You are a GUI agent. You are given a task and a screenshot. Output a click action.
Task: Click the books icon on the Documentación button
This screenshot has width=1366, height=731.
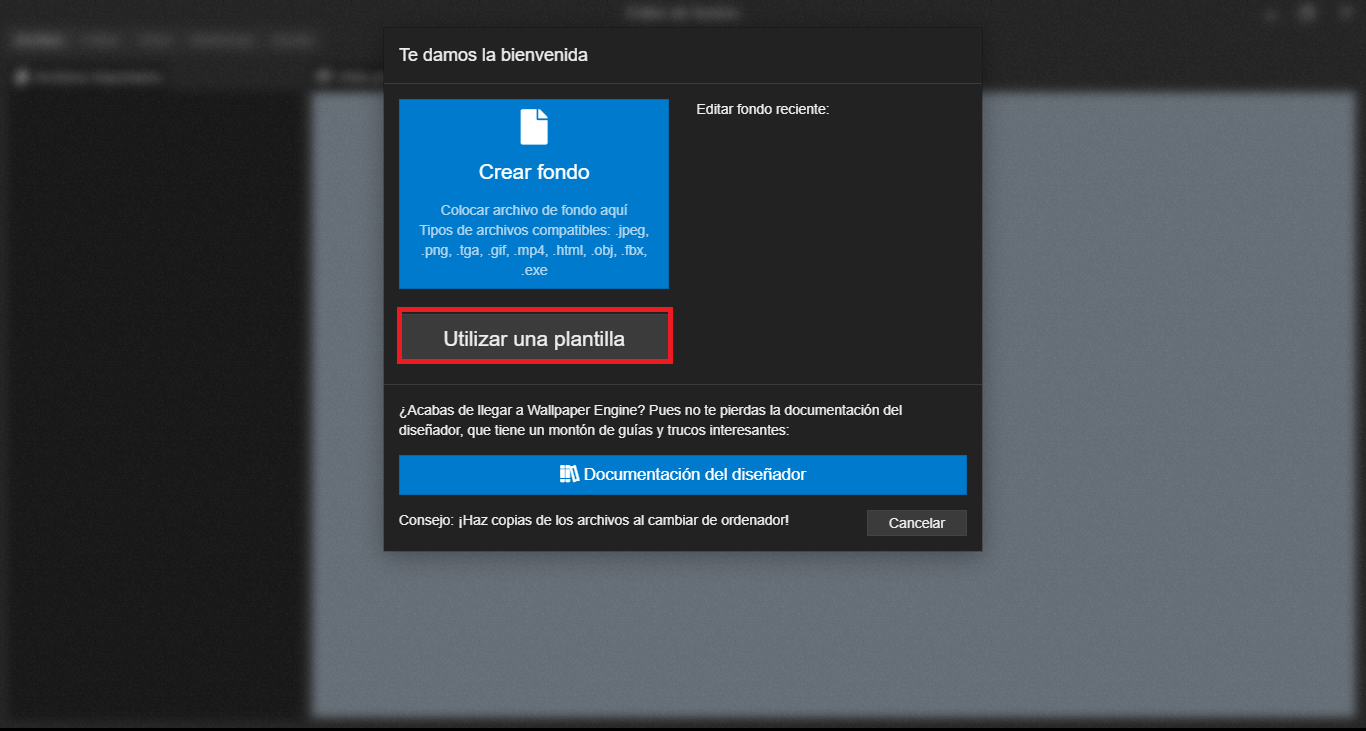[x=569, y=474]
